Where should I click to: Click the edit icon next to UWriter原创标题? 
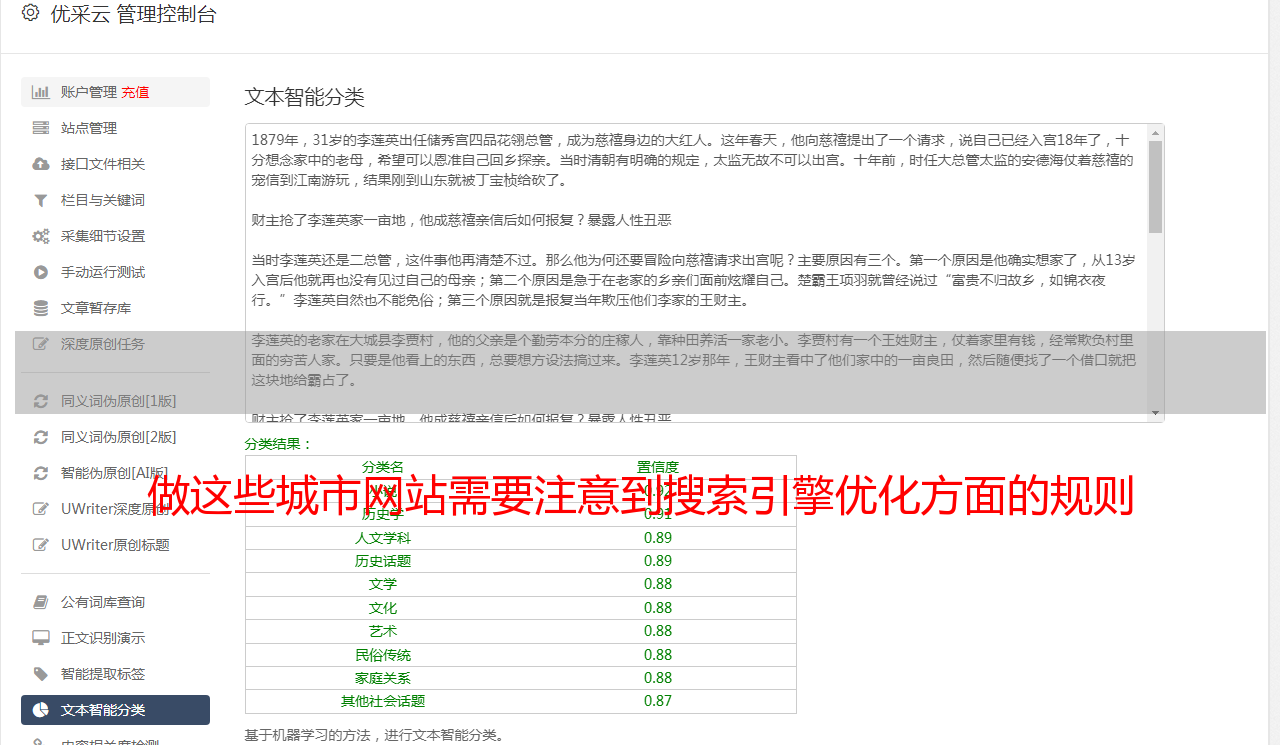click(x=41, y=545)
